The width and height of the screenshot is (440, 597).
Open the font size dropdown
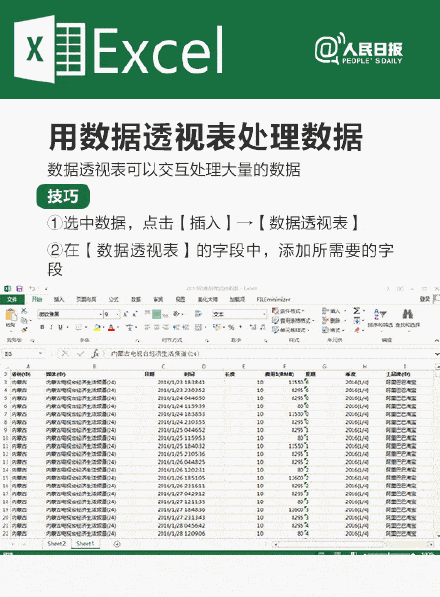pyautogui.click(x=118, y=314)
